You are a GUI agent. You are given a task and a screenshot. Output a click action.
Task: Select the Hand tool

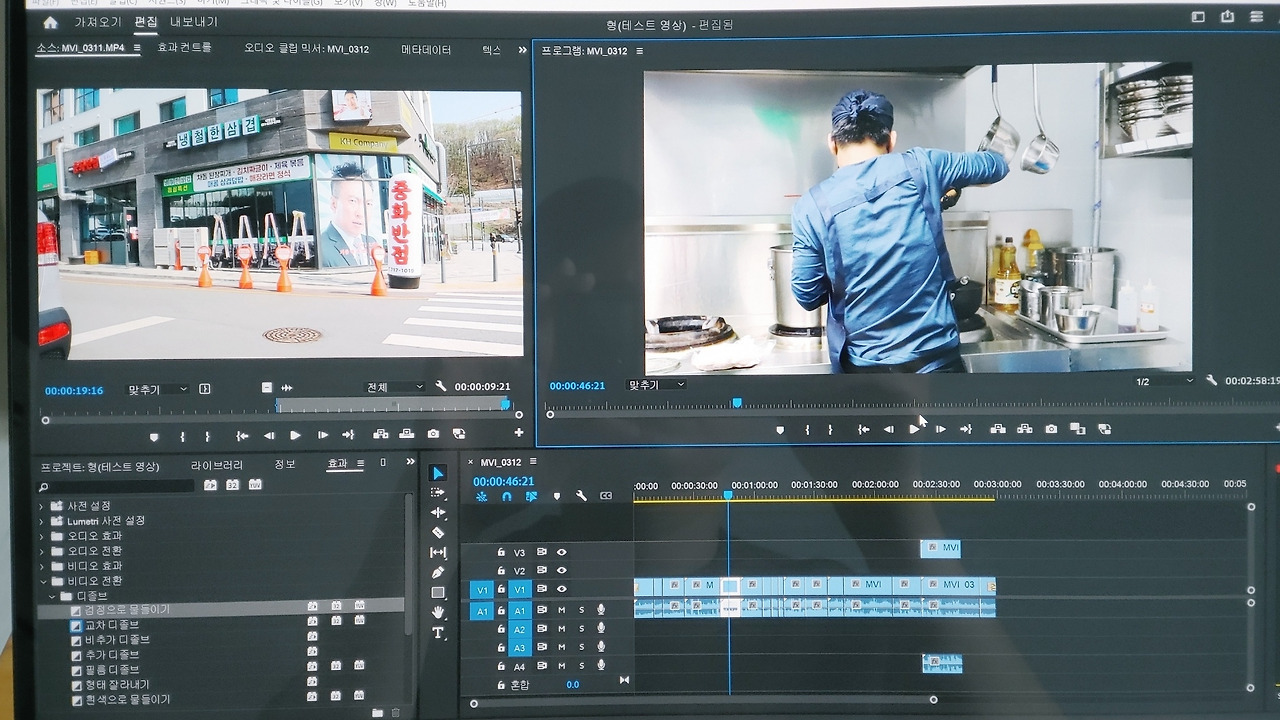pos(438,612)
